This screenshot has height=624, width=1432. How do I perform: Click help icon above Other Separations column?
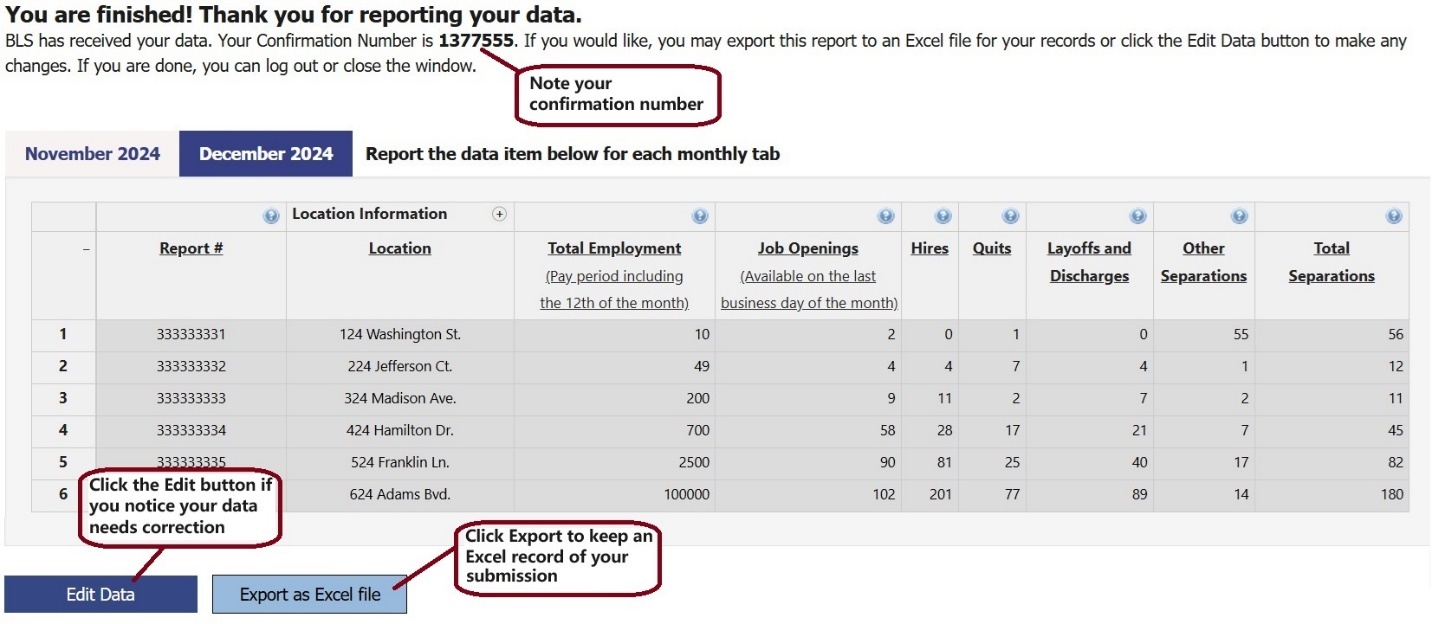click(x=1239, y=216)
